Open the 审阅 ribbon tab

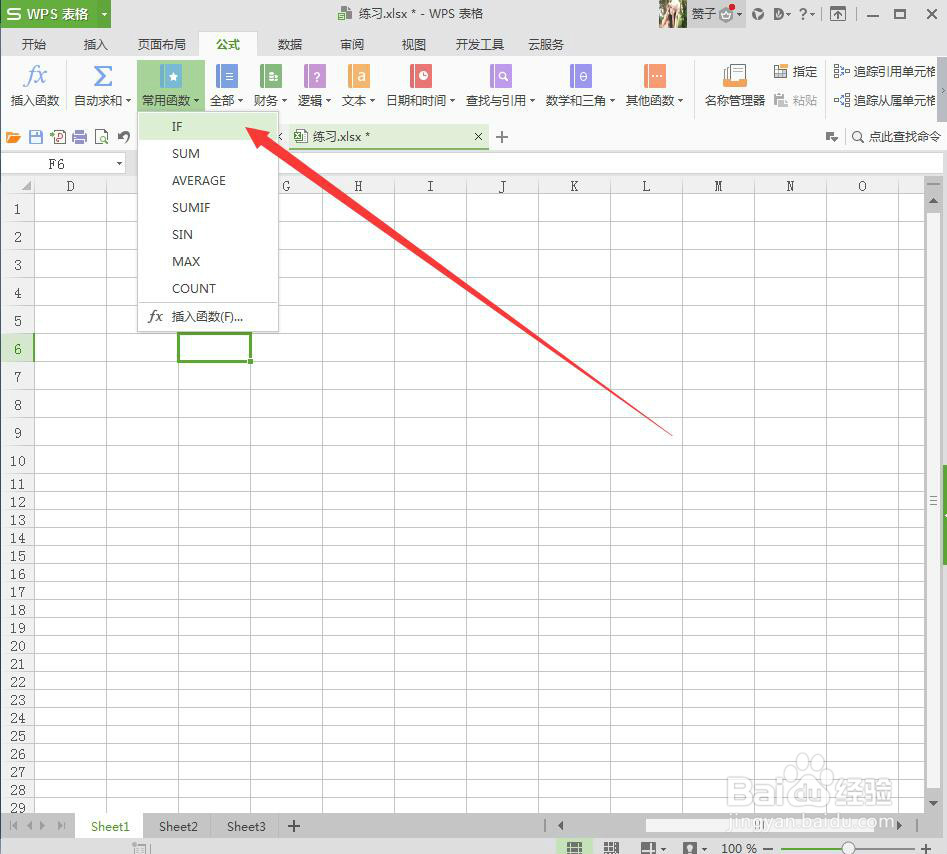pyautogui.click(x=352, y=44)
